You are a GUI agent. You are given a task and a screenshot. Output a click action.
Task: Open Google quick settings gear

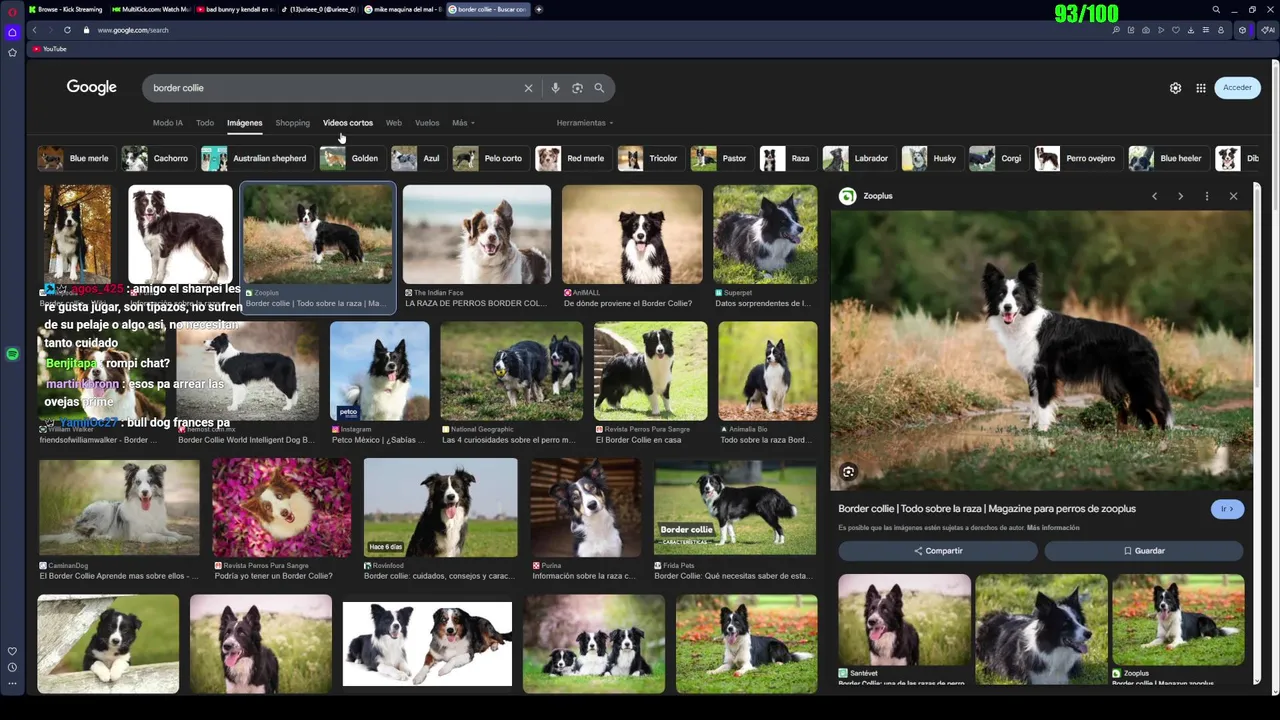coord(1175,88)
